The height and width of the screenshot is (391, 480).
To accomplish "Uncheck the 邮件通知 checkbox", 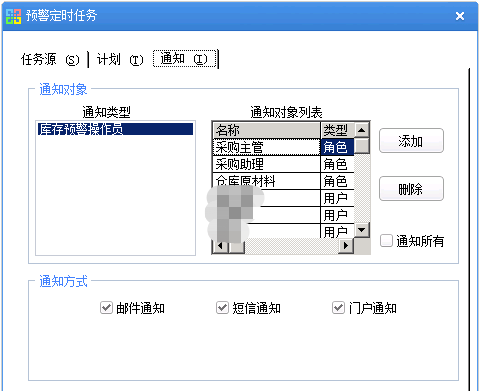I will click(106, 308).
